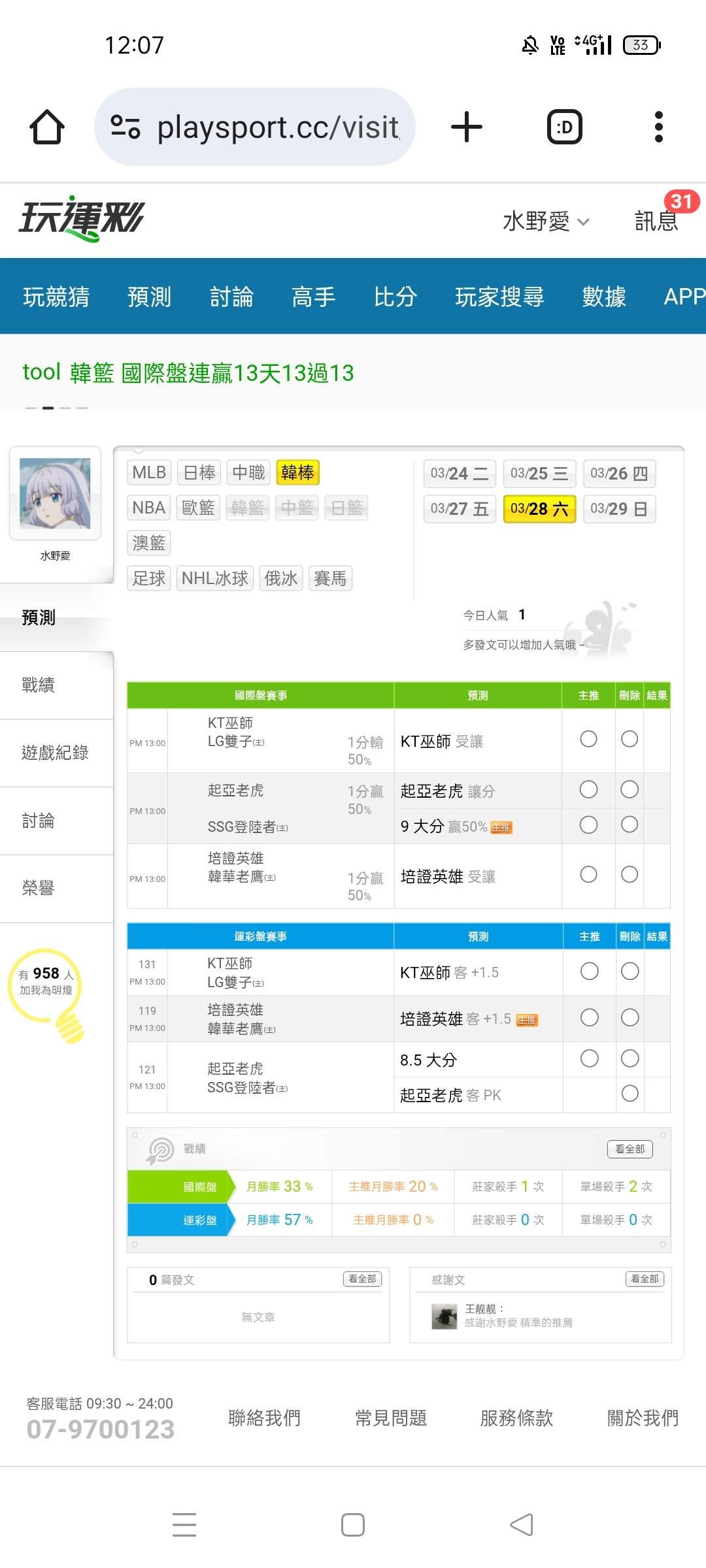Image resolution: width=706 pixels, height=1568 pixels.
Task: Click the 水野愛 avatar thumbnail
Action: (x=55, y=493)
